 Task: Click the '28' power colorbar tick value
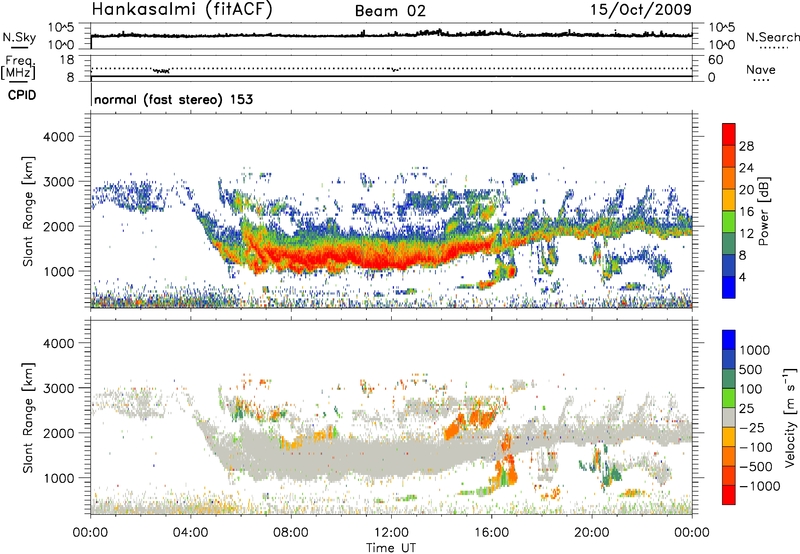pyautogui.click(x=746, y=146)
